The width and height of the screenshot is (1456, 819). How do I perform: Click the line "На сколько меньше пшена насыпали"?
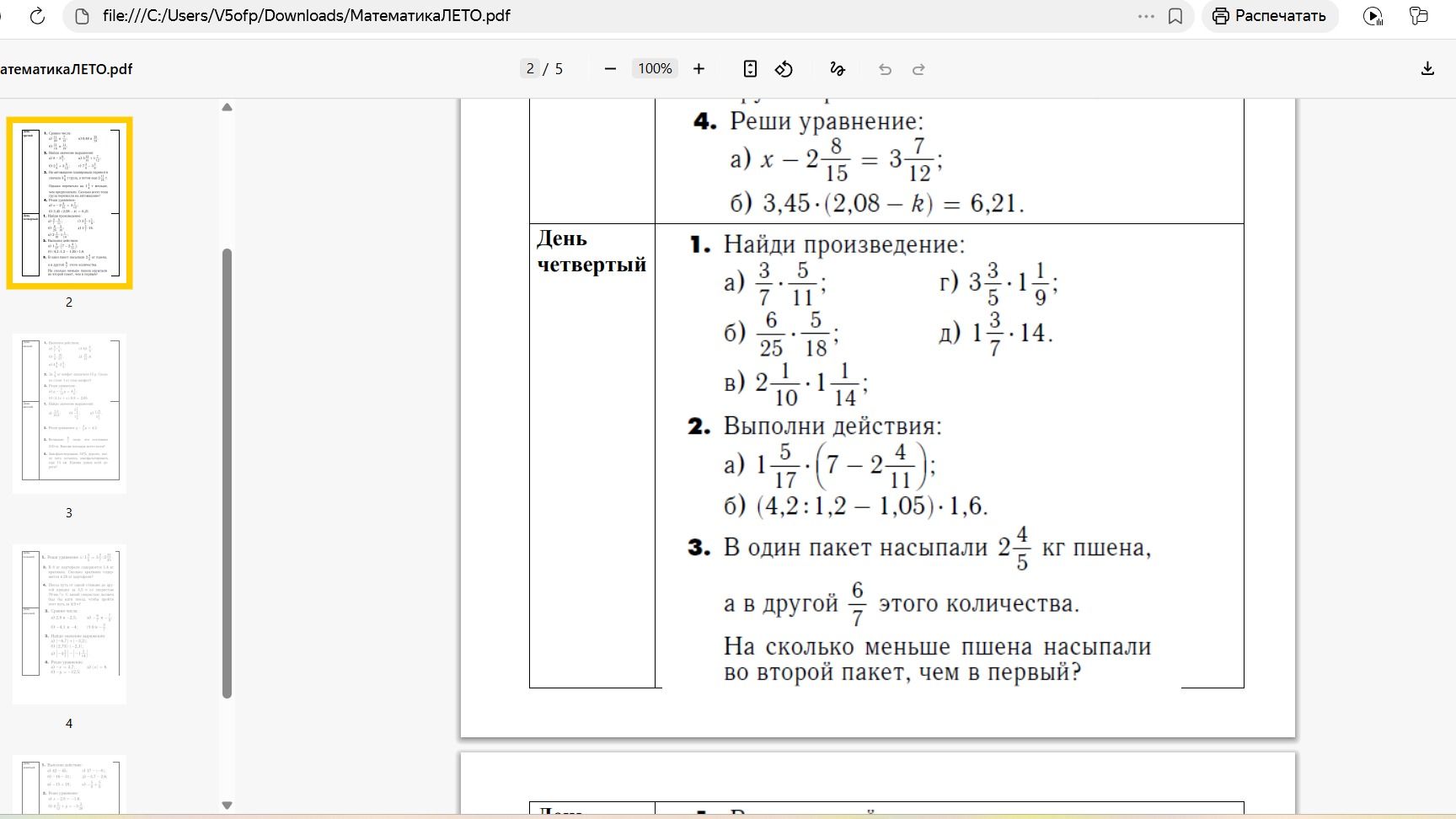click(937, 646)
